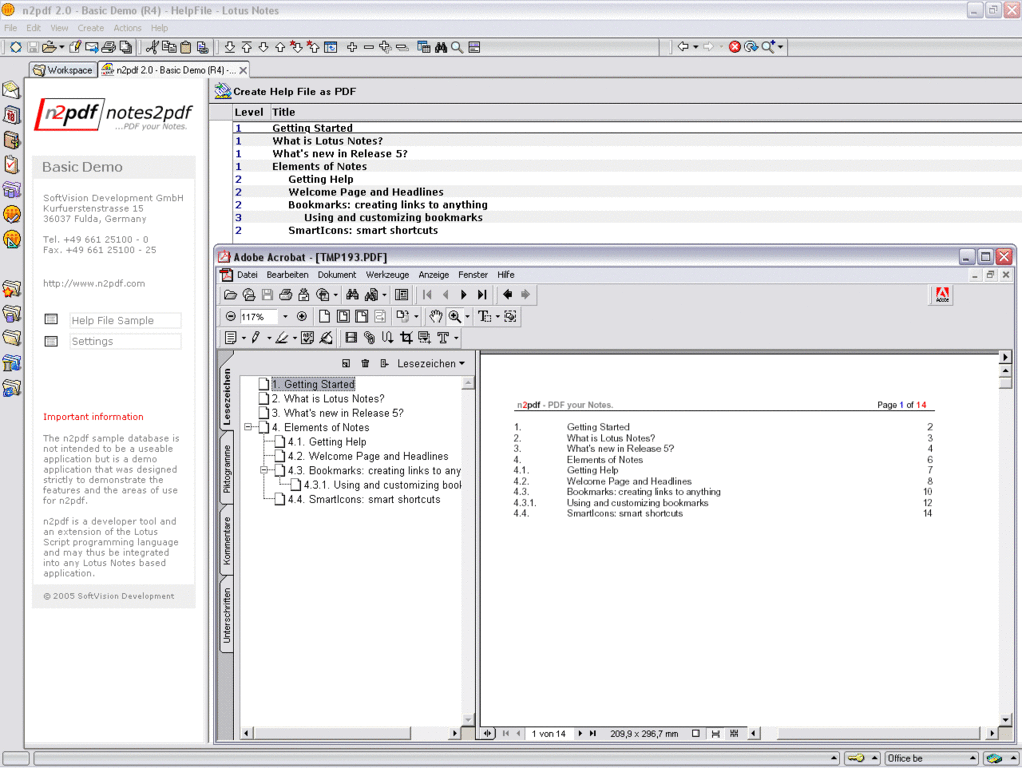The image size is (1022, 768).
Task: Open file in Acrobat toolbar
Action: tap(230, 295)
